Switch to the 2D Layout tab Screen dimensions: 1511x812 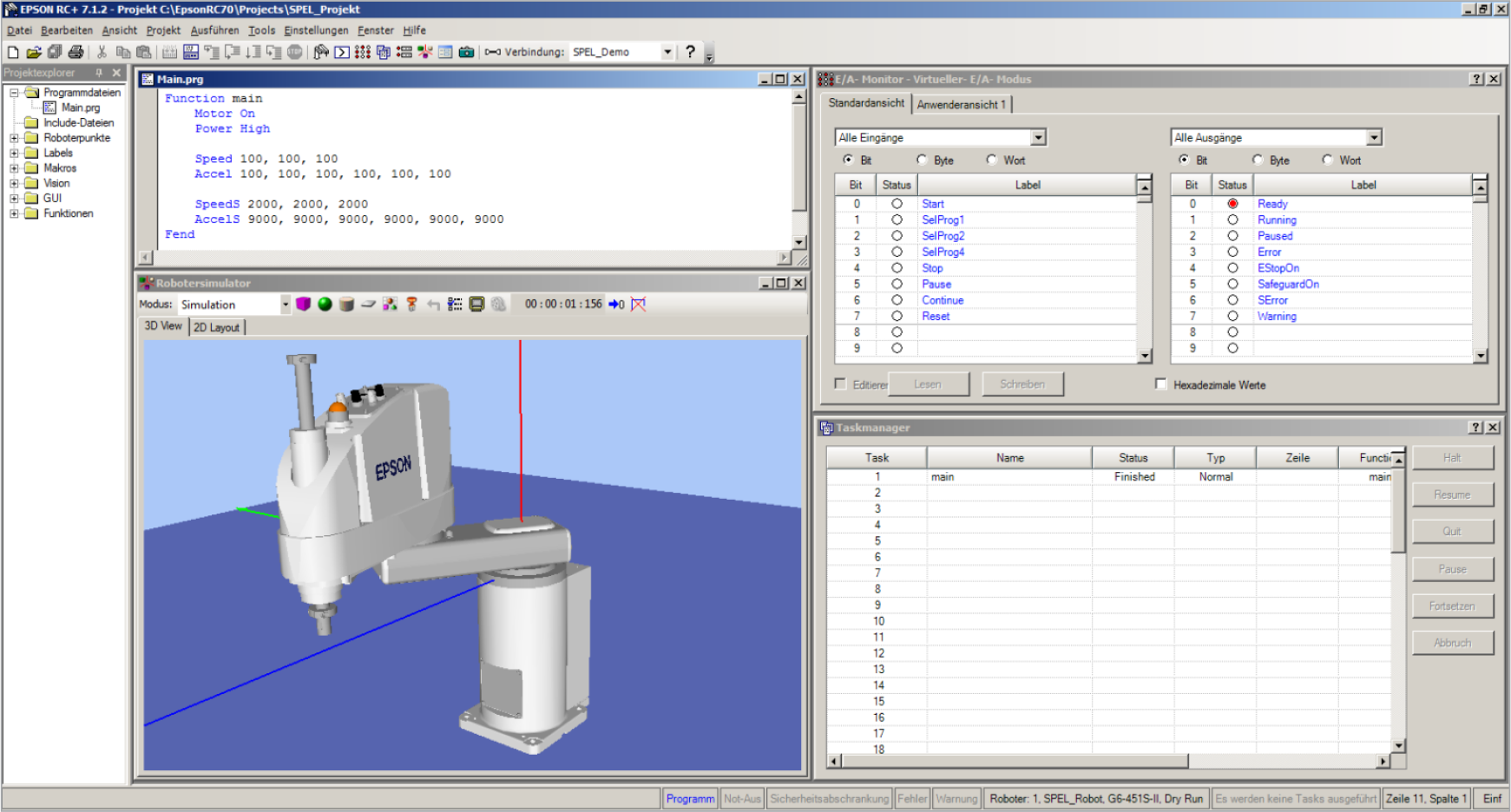click(x=217, y=327)
